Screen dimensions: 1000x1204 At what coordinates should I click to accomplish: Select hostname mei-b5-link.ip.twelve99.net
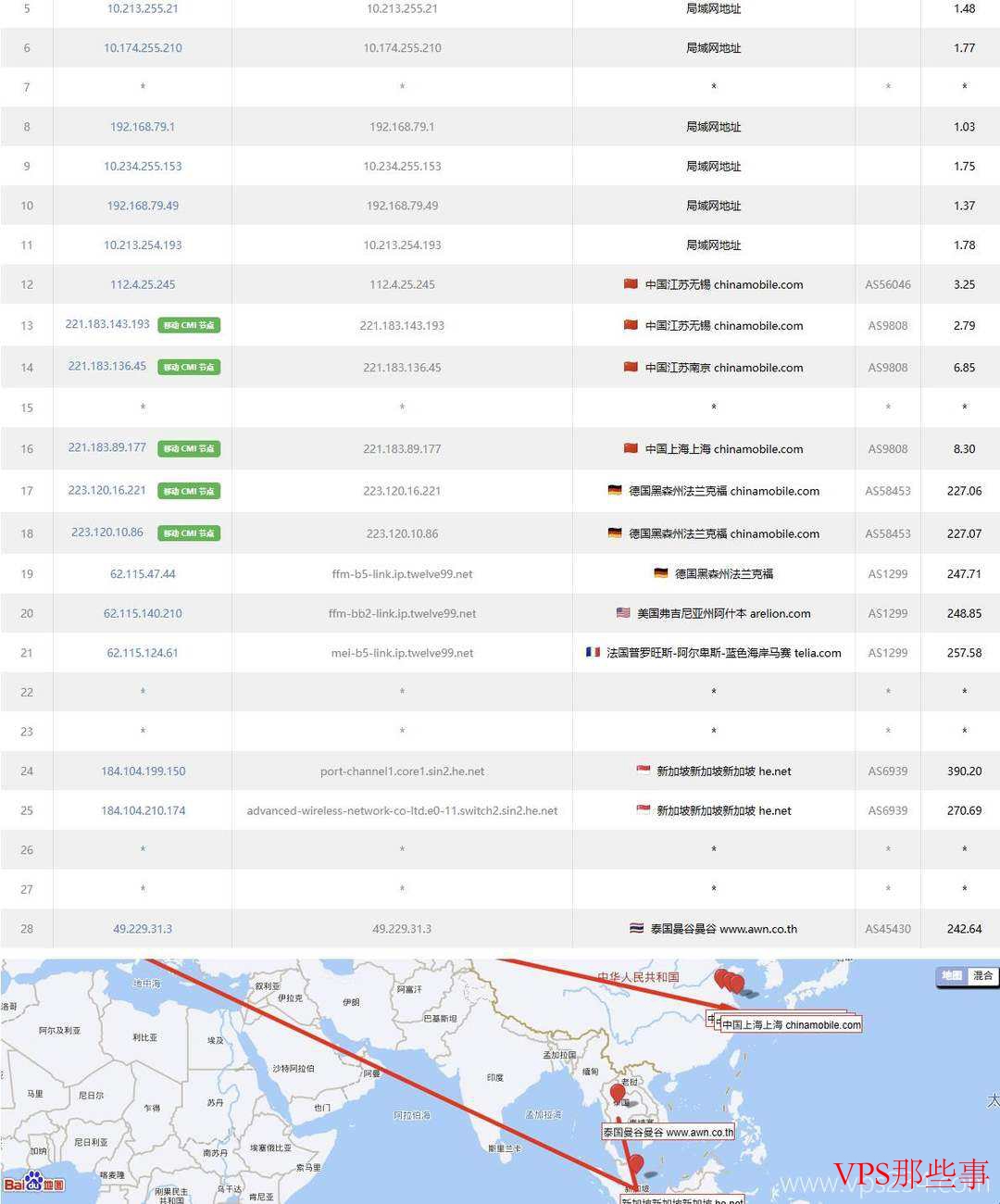click(x=402, y=652)
